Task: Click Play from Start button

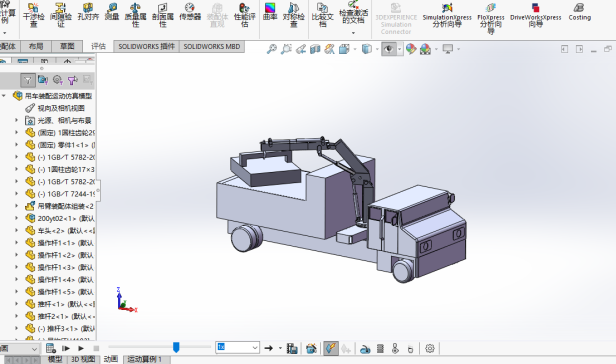Action: tap(66, 348)
